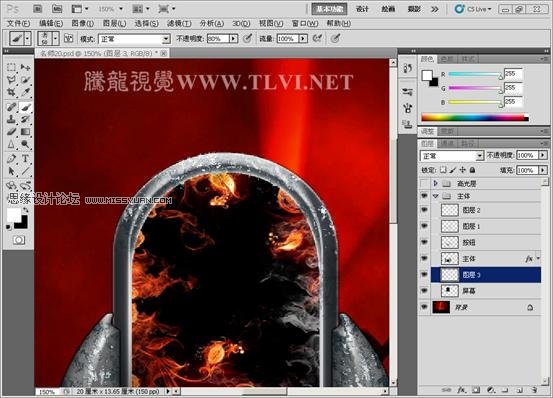Select the Quick Selection tool
This screenshot has width=553, height=398.
click(25, 80)
